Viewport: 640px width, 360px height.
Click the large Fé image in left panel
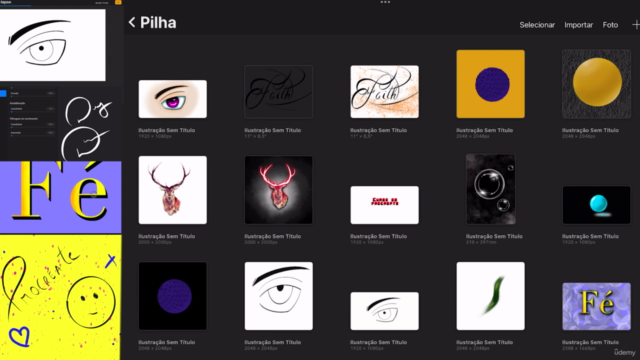tap(60, 197)
